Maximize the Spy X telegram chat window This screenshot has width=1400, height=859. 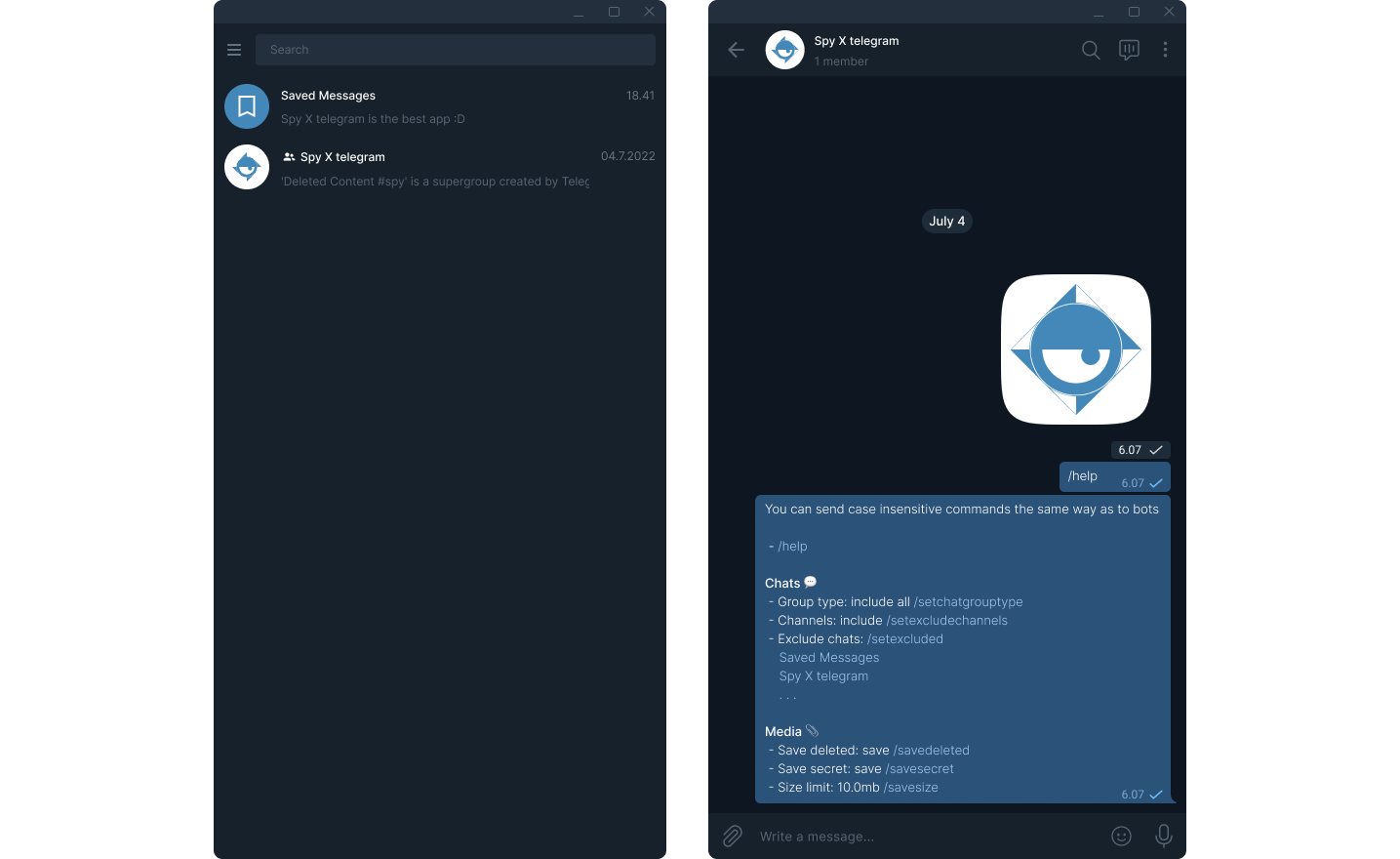coord(1134,12)
